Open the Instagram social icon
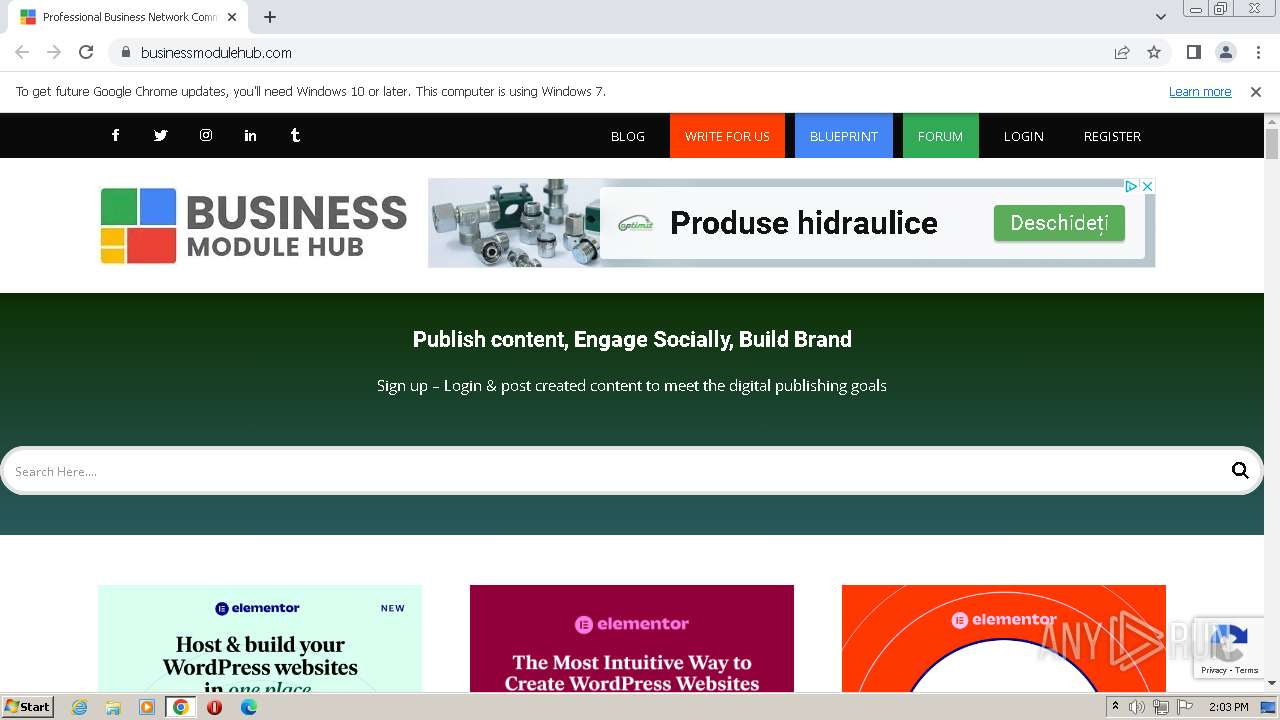The image size is (1280, 720). (205, 135)
